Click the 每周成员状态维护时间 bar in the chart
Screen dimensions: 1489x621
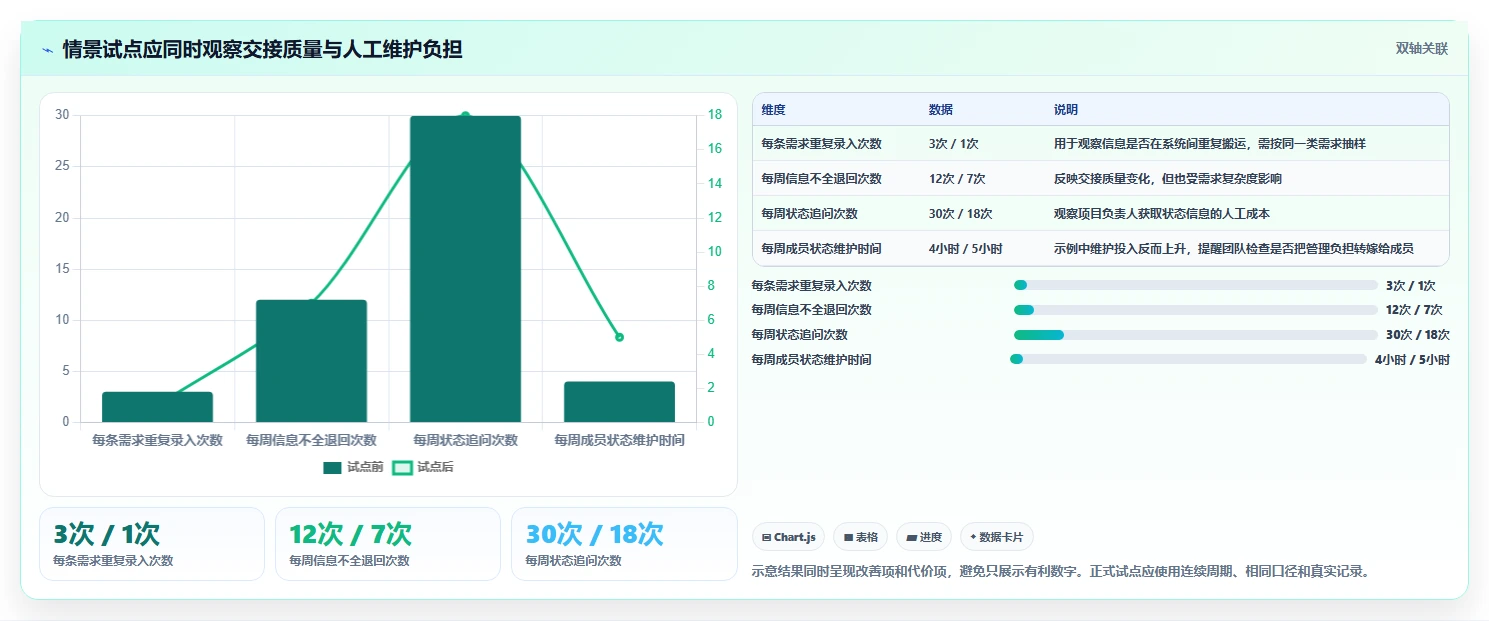pyautogui.click(x=619, y=402)
